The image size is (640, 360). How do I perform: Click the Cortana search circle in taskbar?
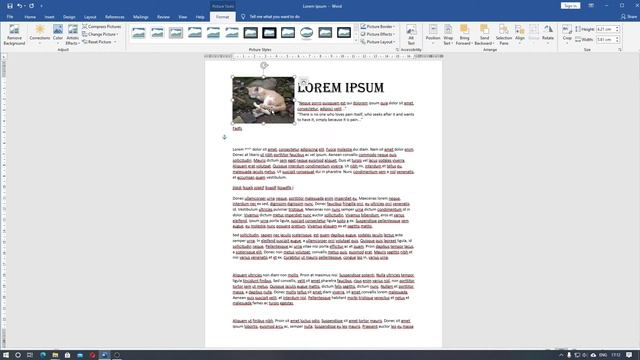(x=18, y=355)
